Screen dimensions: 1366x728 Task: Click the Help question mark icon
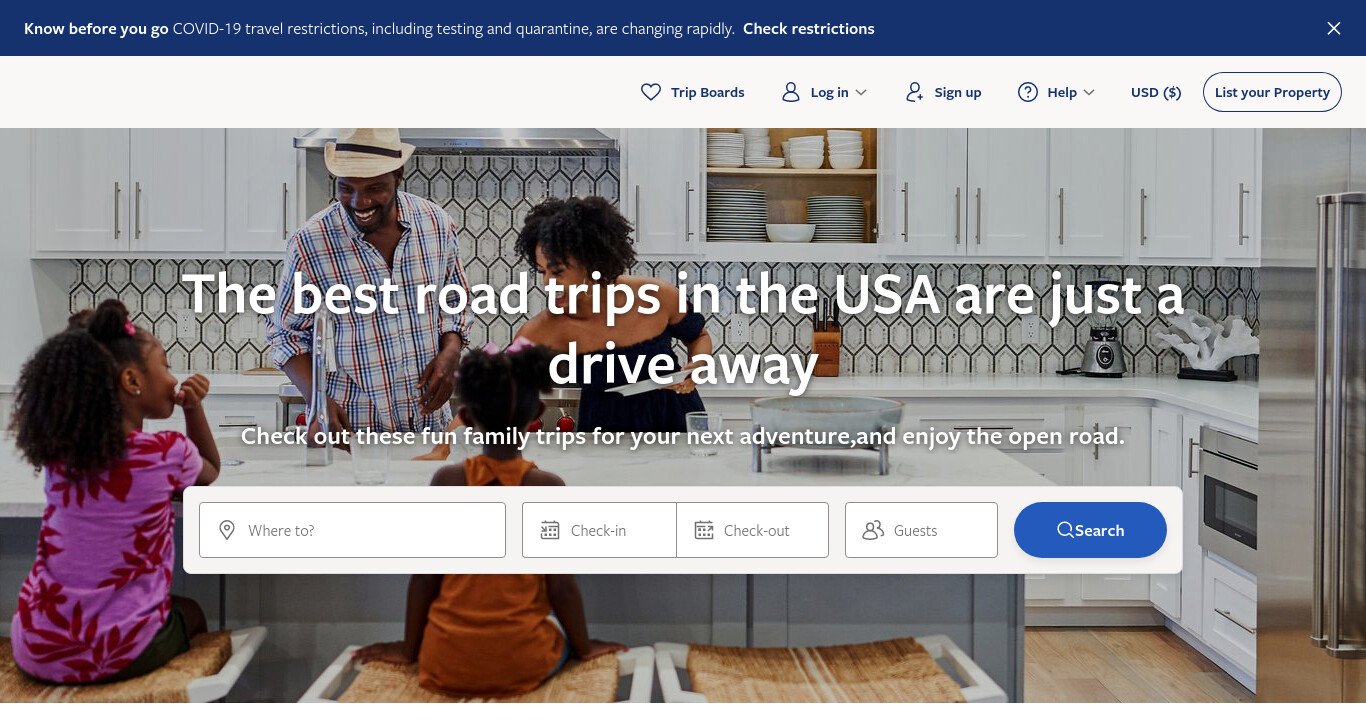[1028, 92]
